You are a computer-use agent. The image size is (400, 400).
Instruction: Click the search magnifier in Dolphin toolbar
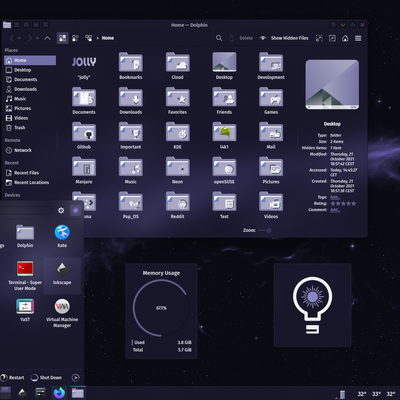pos(219,38)
